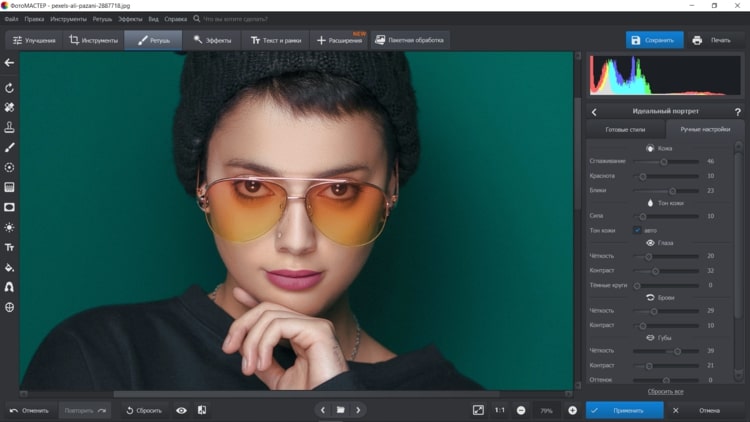750x422 pixels.
Task: Open the Эффекты tab
Action: point(213,40)
